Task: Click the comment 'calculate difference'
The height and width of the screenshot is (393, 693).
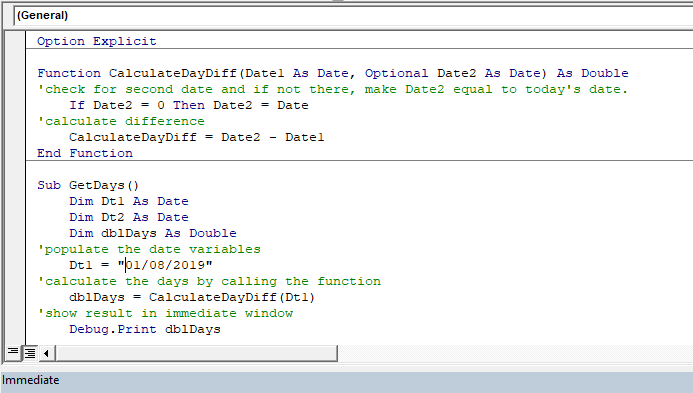Action: pyautogui.click(x=121, y=121)
